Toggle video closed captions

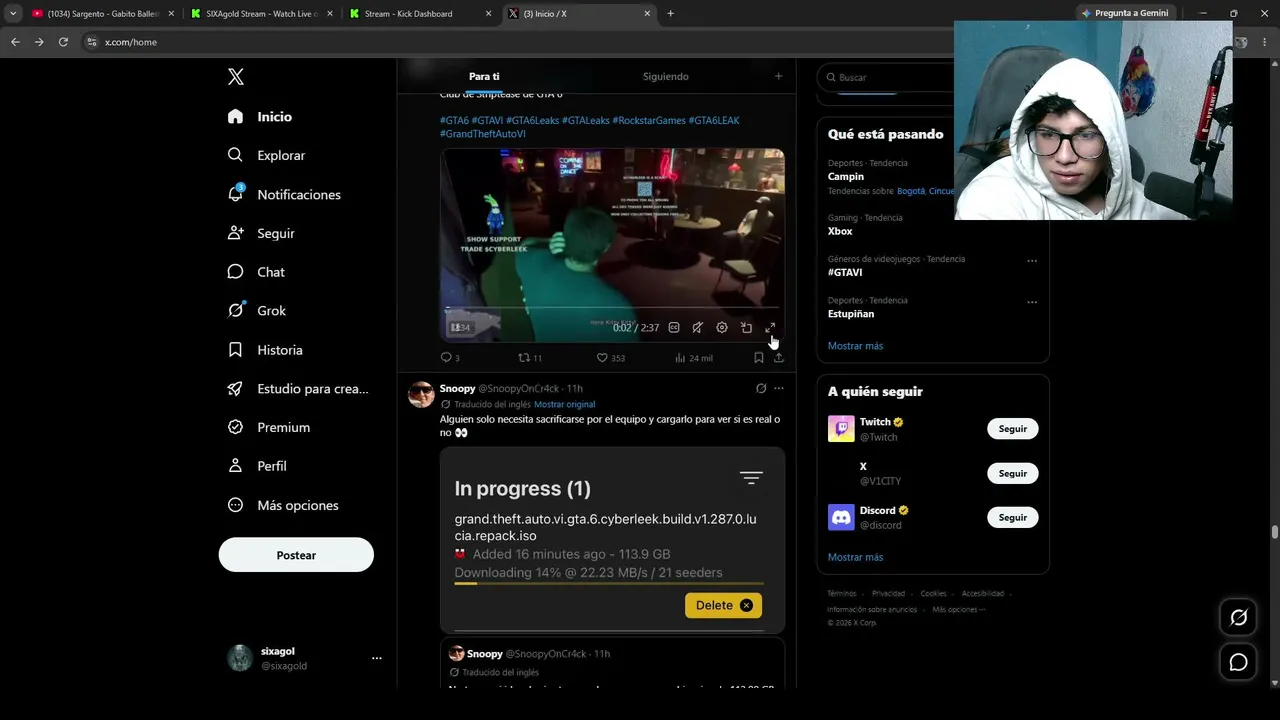674,328
